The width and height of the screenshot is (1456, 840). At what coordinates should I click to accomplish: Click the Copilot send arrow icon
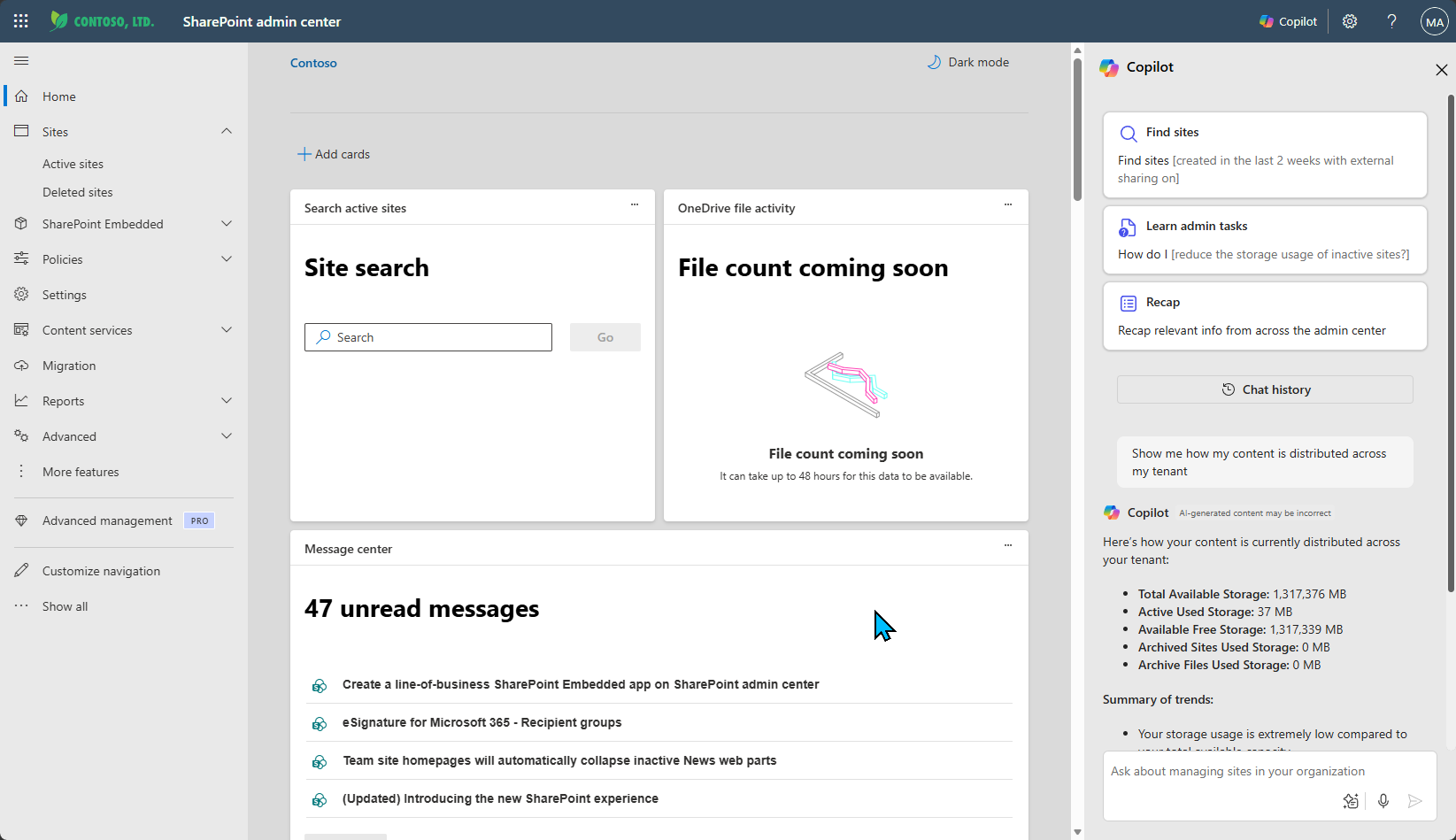click(x=1415, y=801)
